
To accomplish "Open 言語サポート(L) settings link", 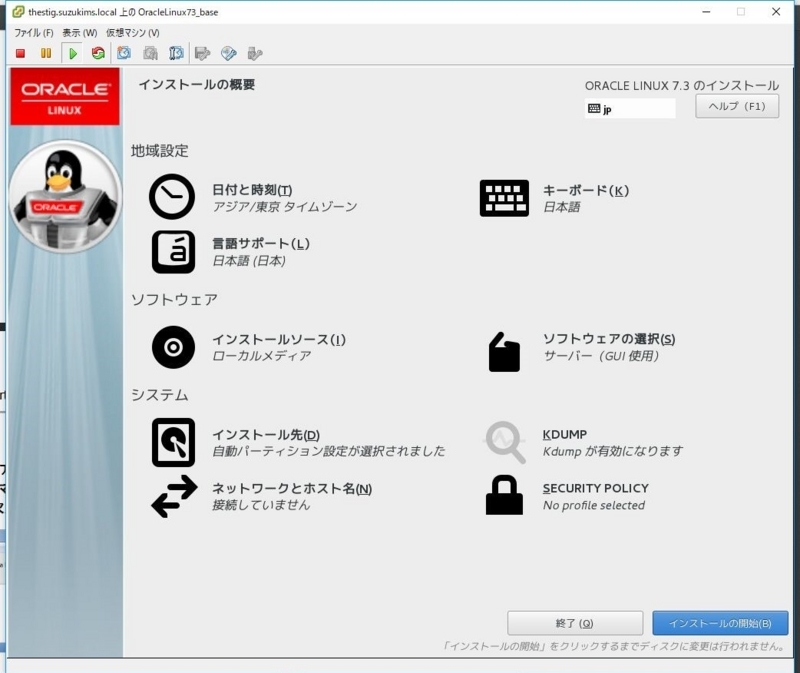I will pos(261,243).
